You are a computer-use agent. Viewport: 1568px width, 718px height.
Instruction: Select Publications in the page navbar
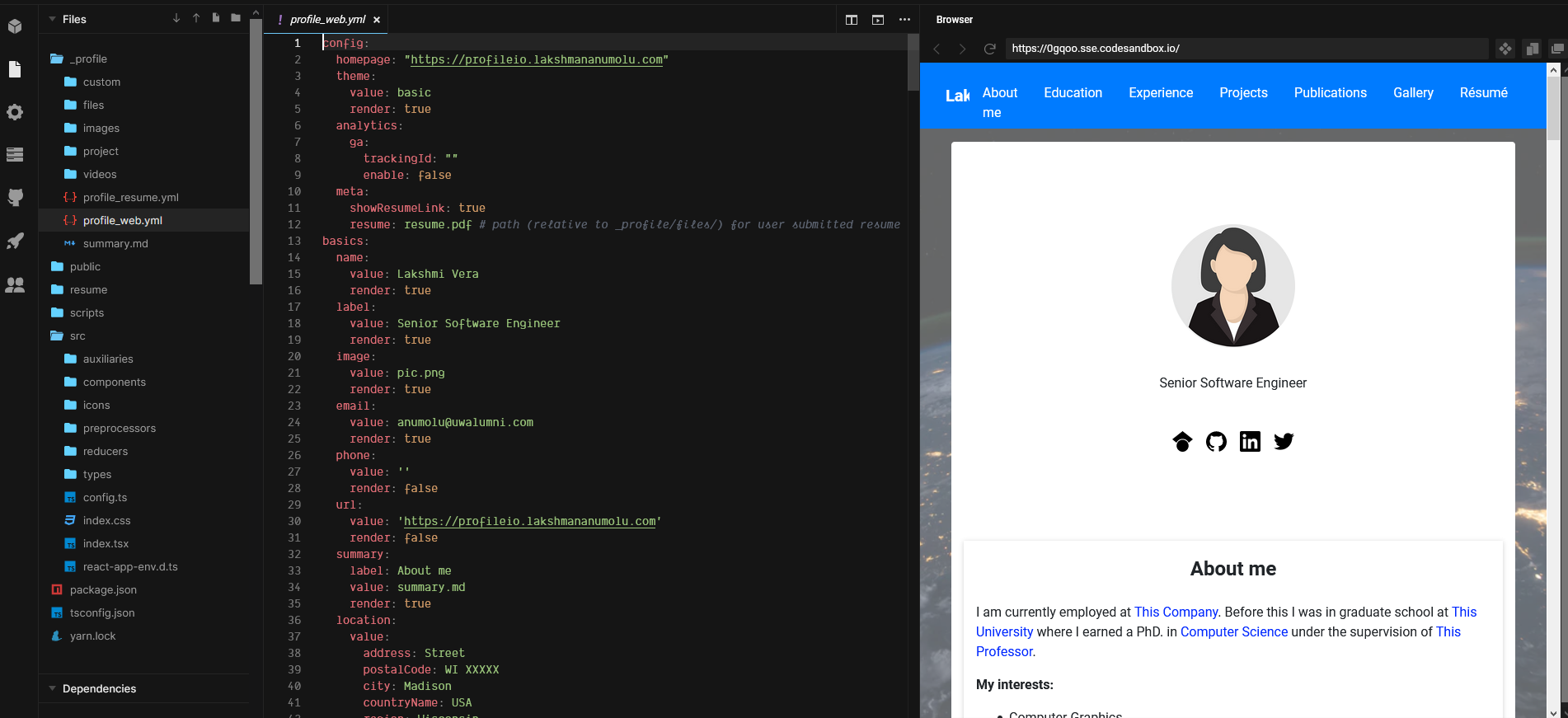click(x=1330, y=92)
